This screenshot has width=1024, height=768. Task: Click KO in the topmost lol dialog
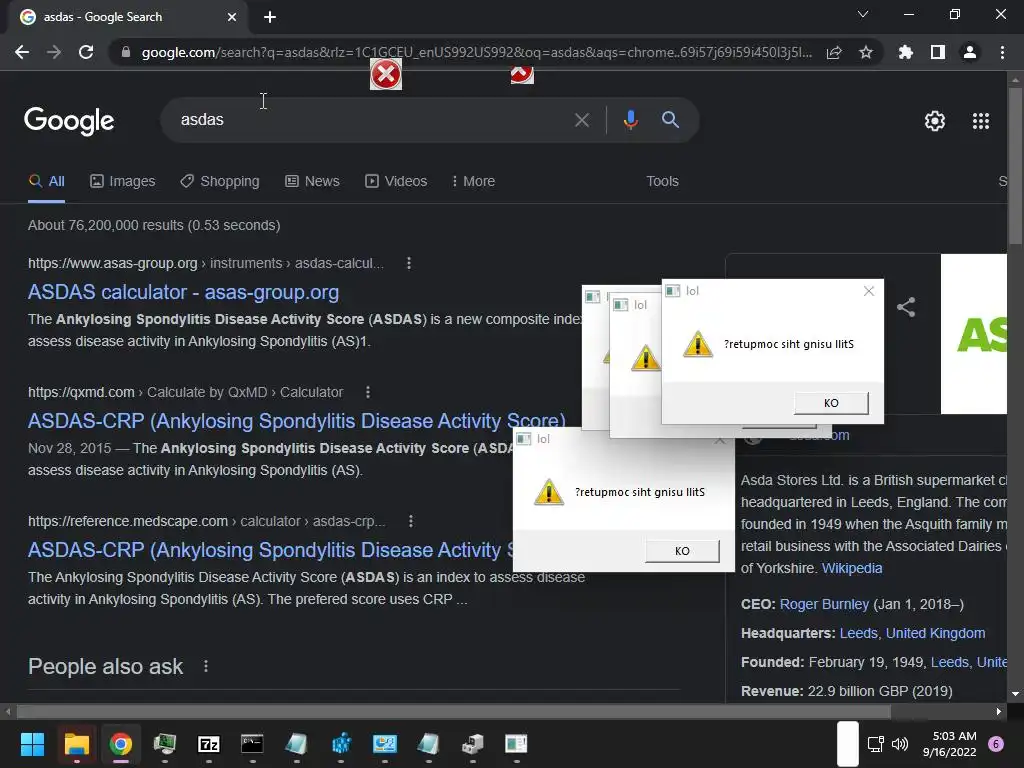click(x=831, y=403)
